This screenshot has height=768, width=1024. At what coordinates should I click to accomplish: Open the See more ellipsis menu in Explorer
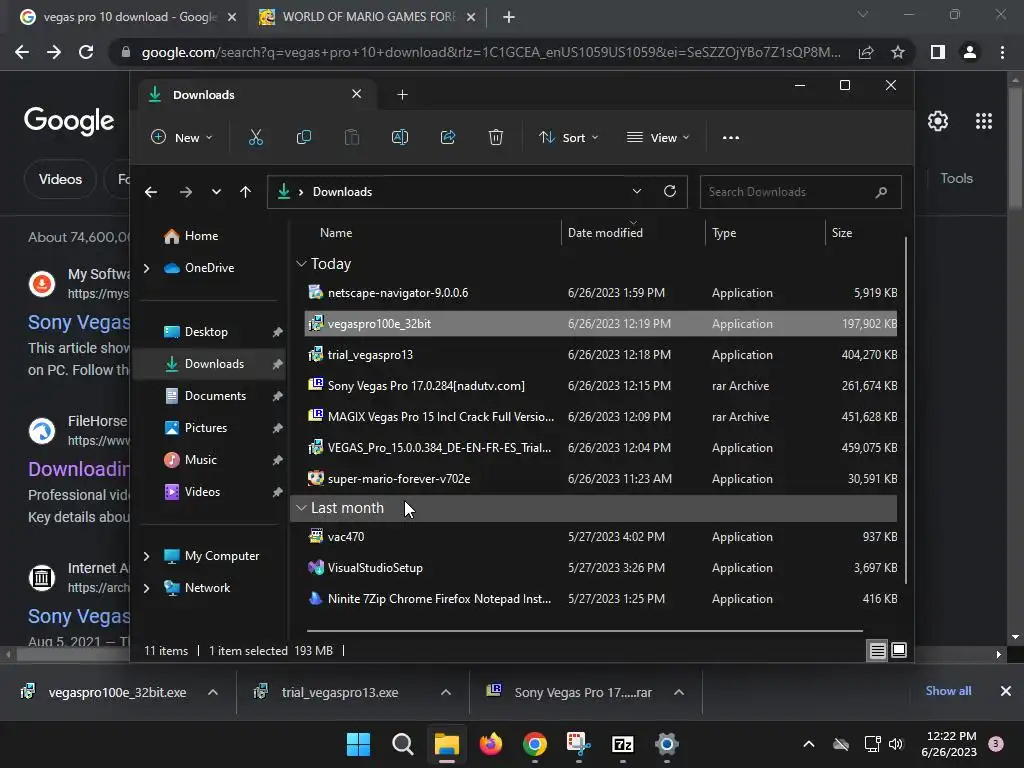(x=731, y=138)
